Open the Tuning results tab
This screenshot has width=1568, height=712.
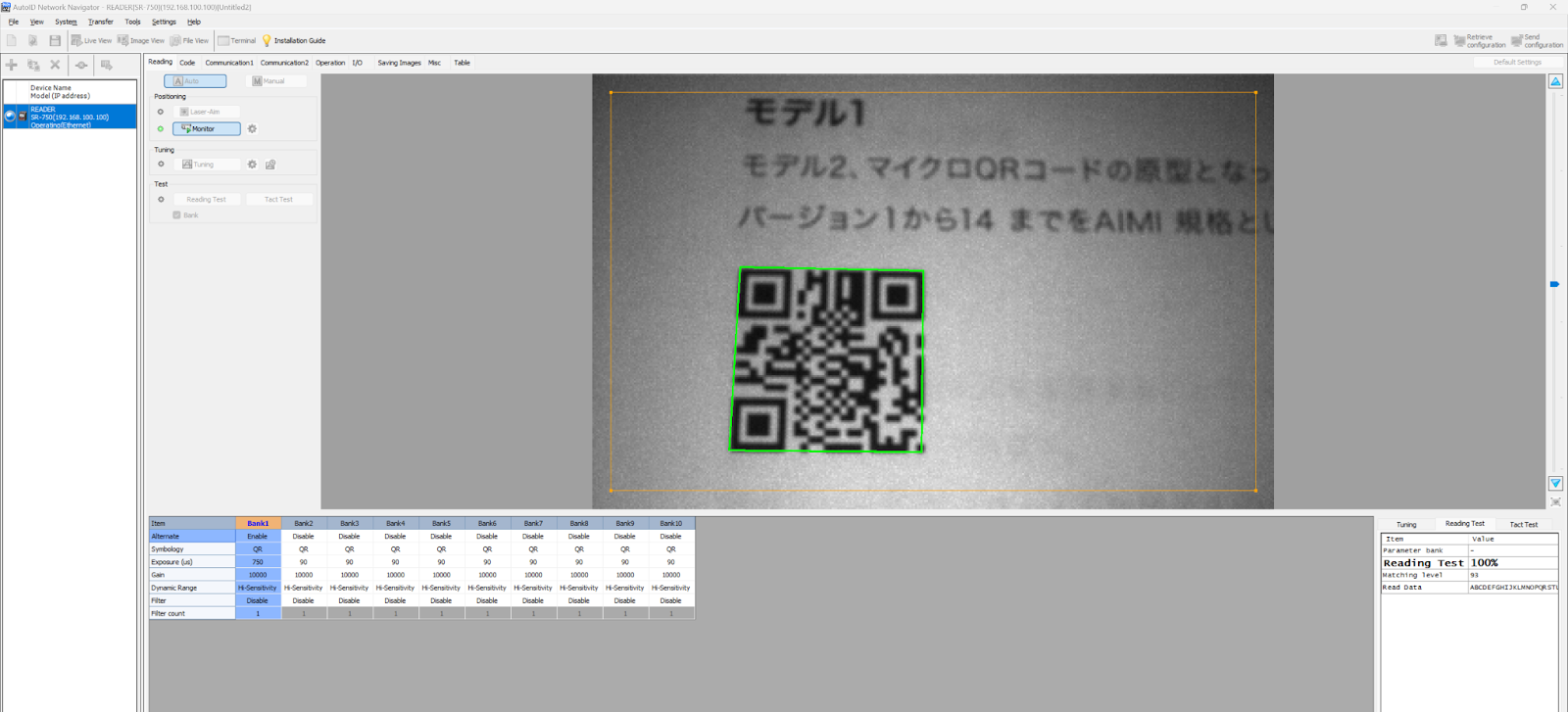1406,525
